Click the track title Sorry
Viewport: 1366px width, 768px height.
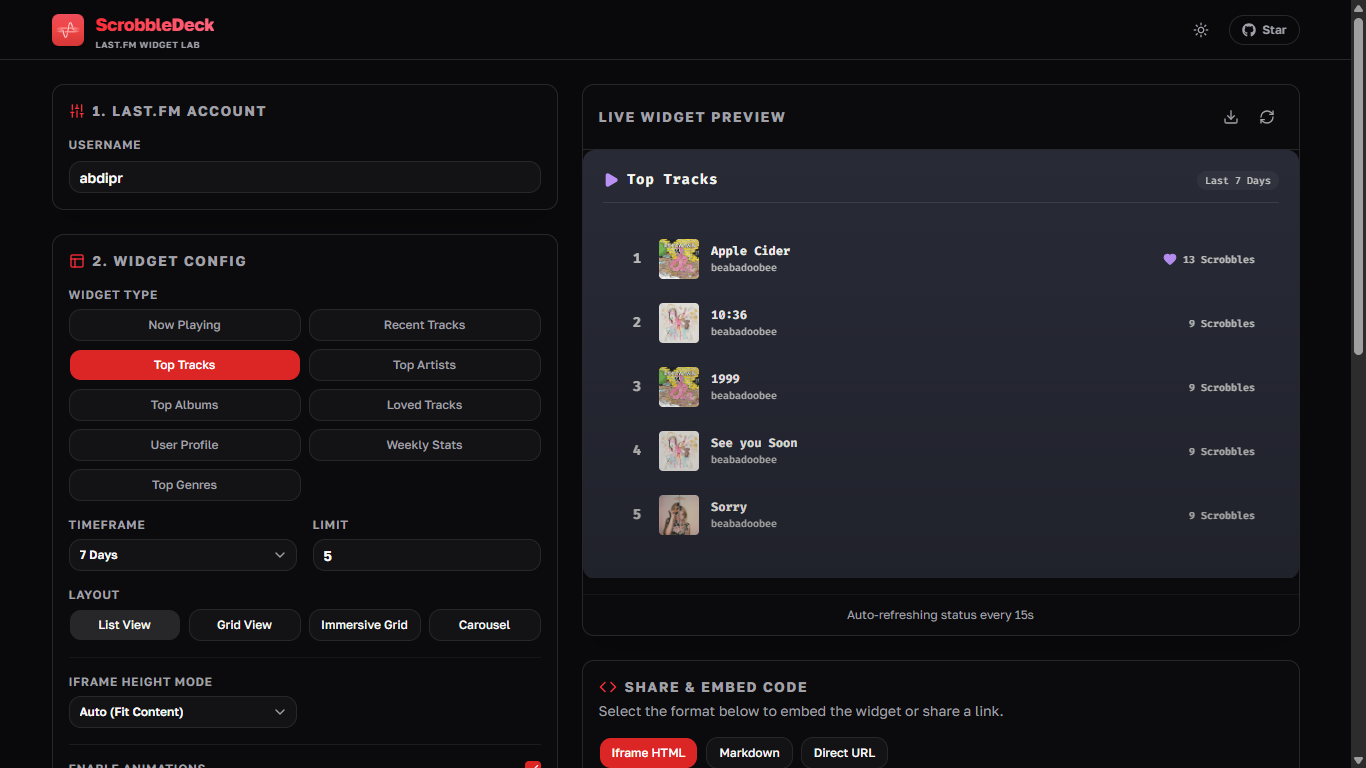729,507
